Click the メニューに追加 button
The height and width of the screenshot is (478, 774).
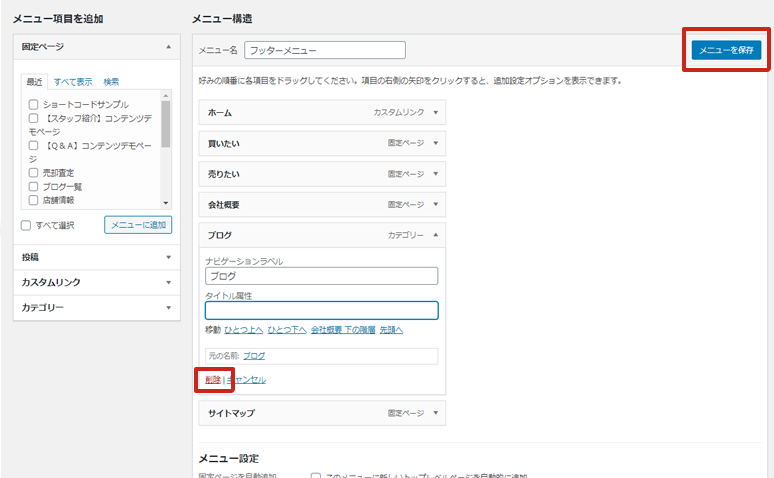[x=138, y=225]
